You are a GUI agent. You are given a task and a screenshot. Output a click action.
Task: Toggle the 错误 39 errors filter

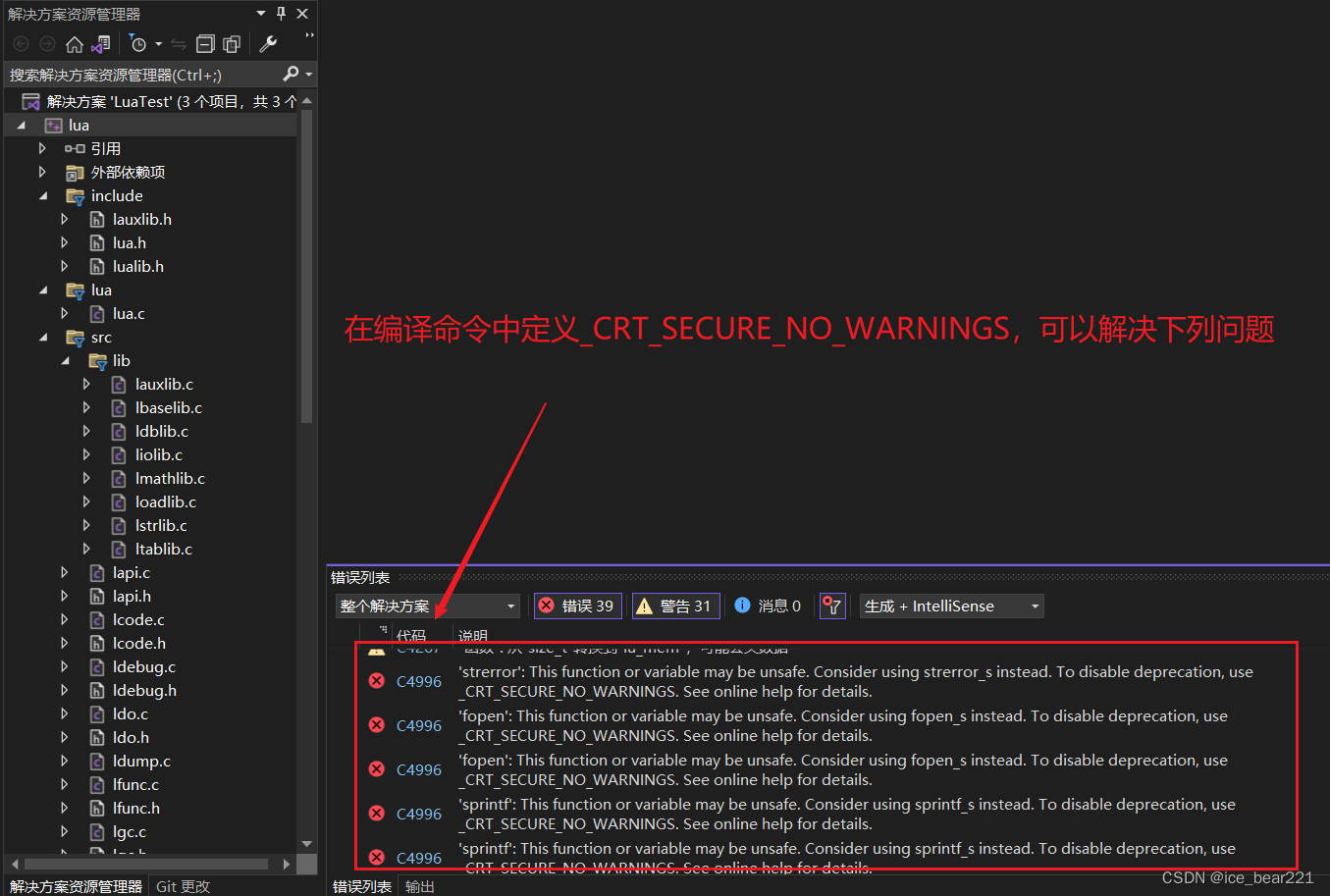coord(577,606)
